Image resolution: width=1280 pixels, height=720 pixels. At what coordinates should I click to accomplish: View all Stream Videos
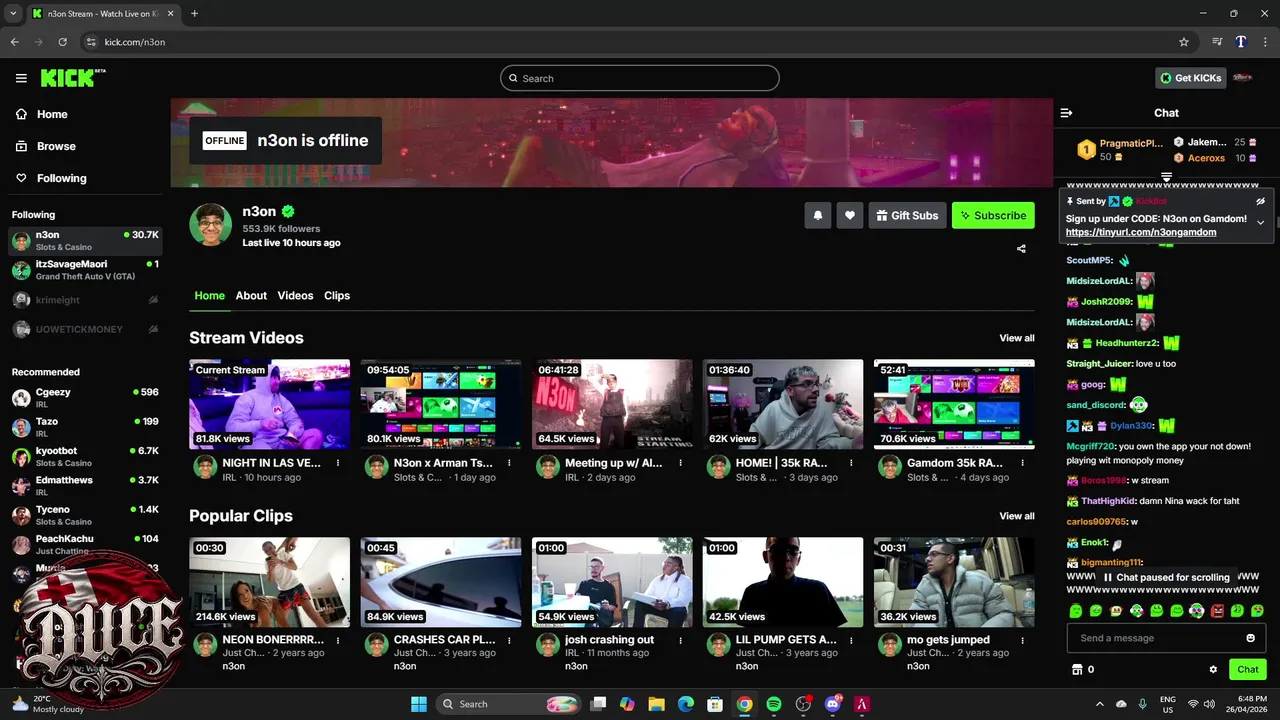[1017, 338]
